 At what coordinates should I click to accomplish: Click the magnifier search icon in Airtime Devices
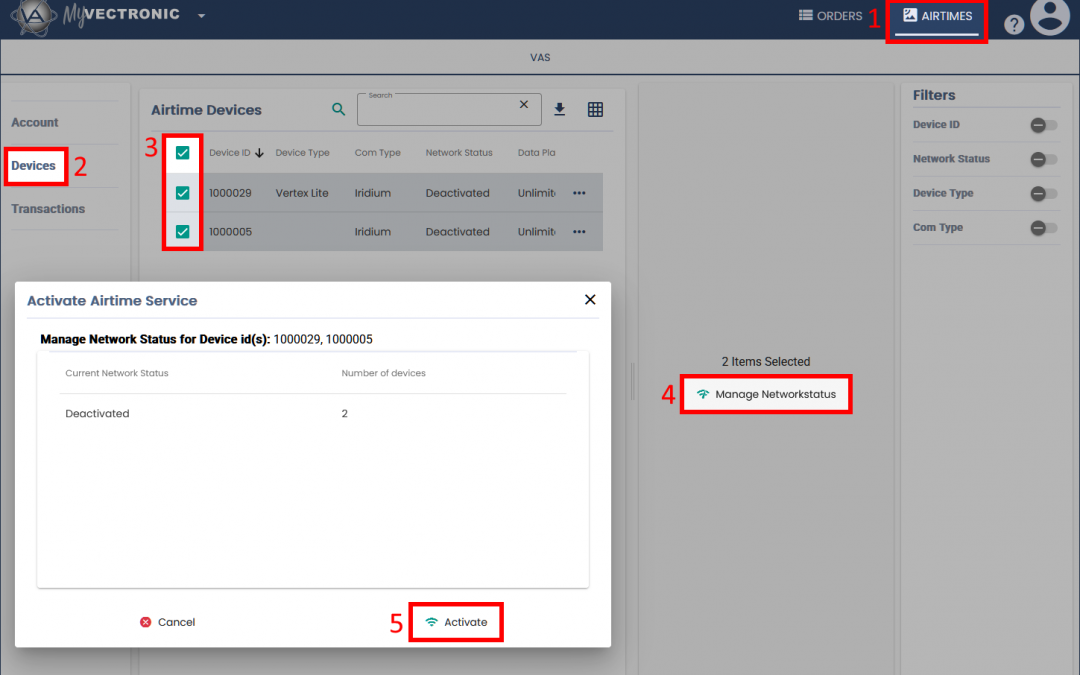pos(338,110)
